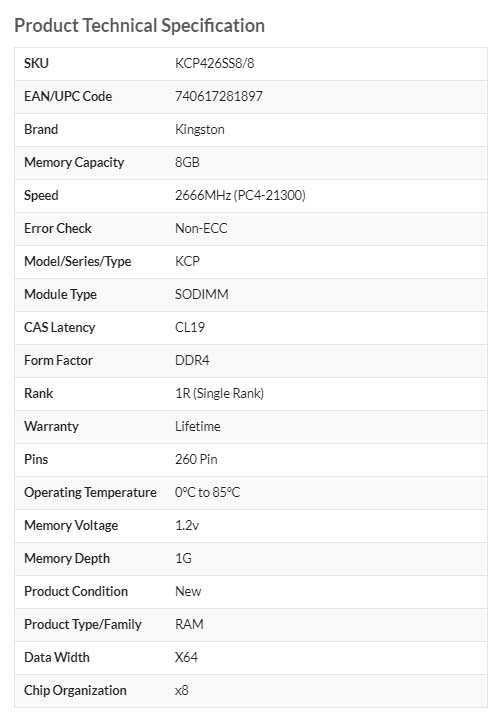Select the EAN/UPC code 740617281897
This screenshot has height=721, width=502.
pyautogui.click(x=218, y=96)
